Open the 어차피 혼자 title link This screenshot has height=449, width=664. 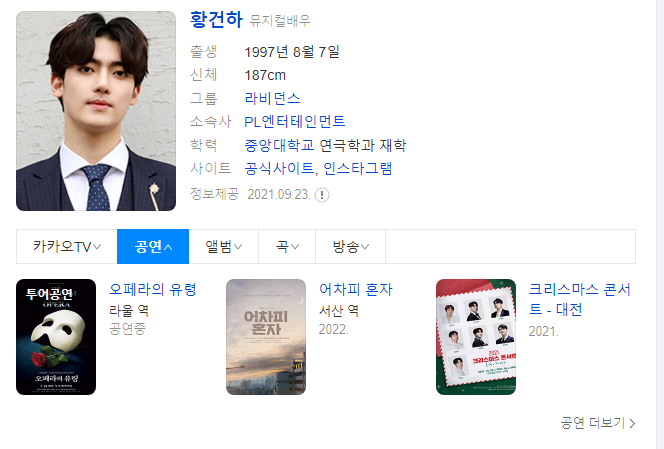(x=356, y=289)
